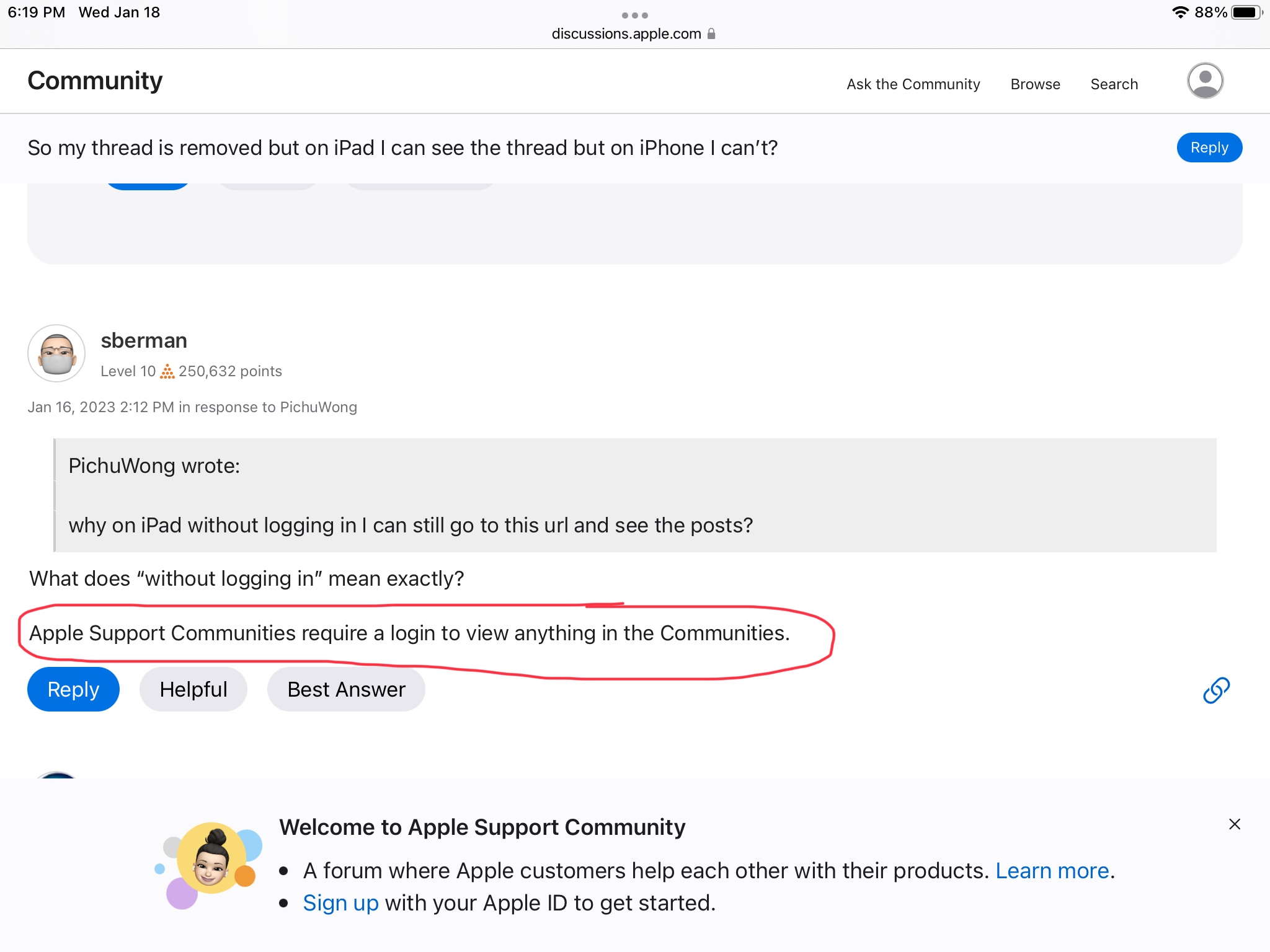
Task: Tap the memoji welcome illustration
Action: (x=210, y=865)
